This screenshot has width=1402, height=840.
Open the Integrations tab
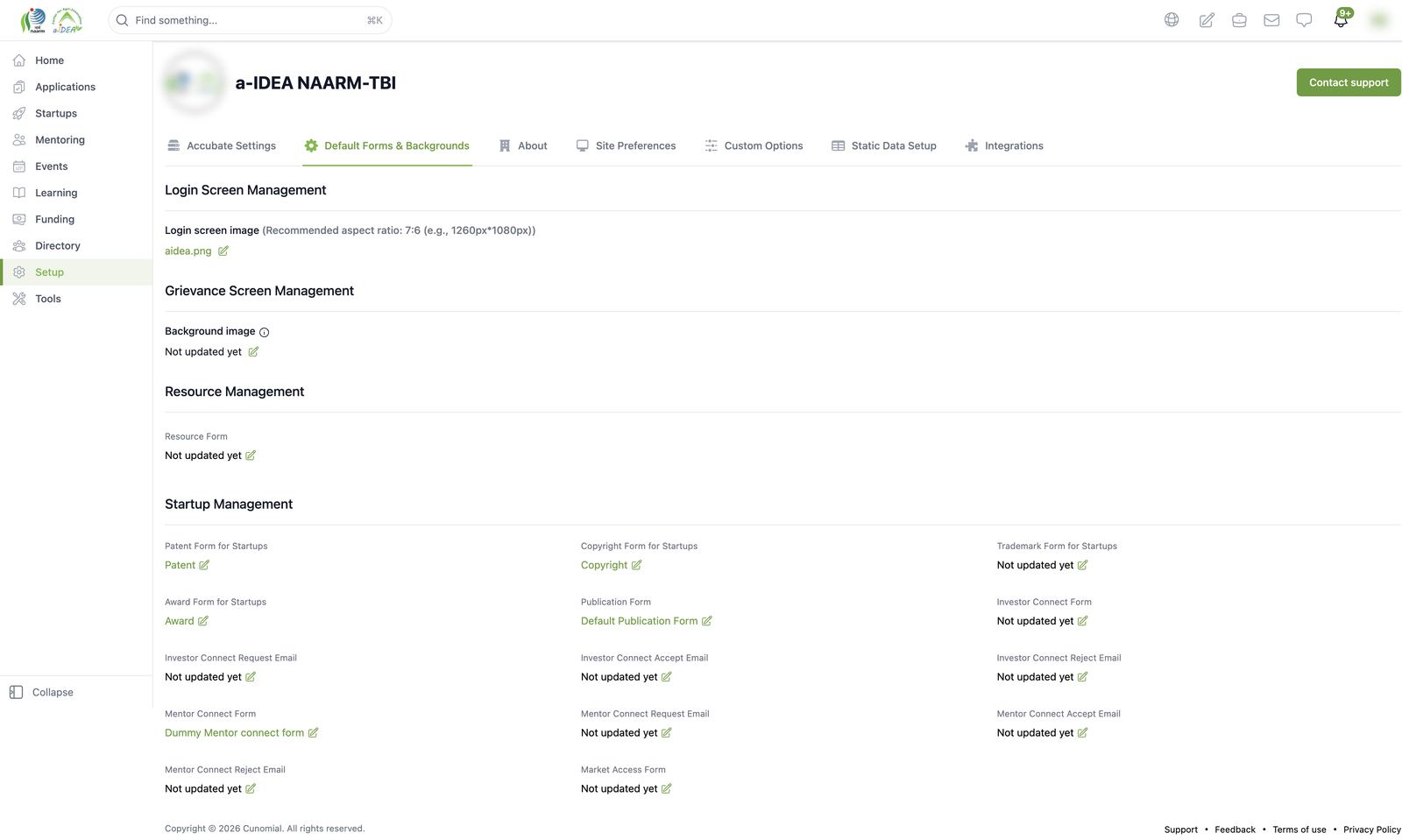[x=1004, y=146]
